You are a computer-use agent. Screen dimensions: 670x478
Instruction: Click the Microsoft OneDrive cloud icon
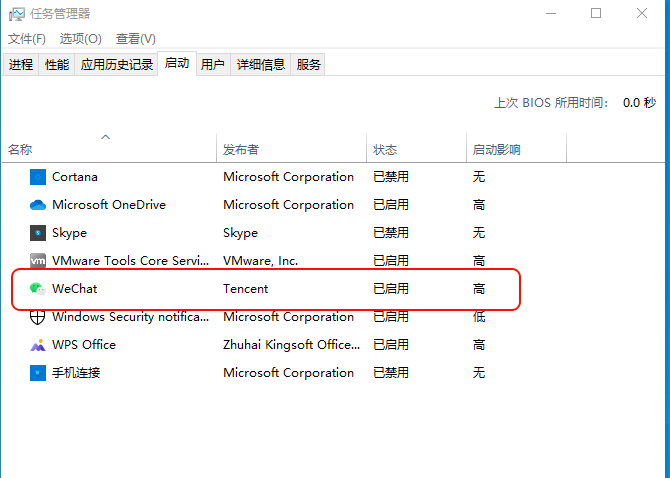38,205
